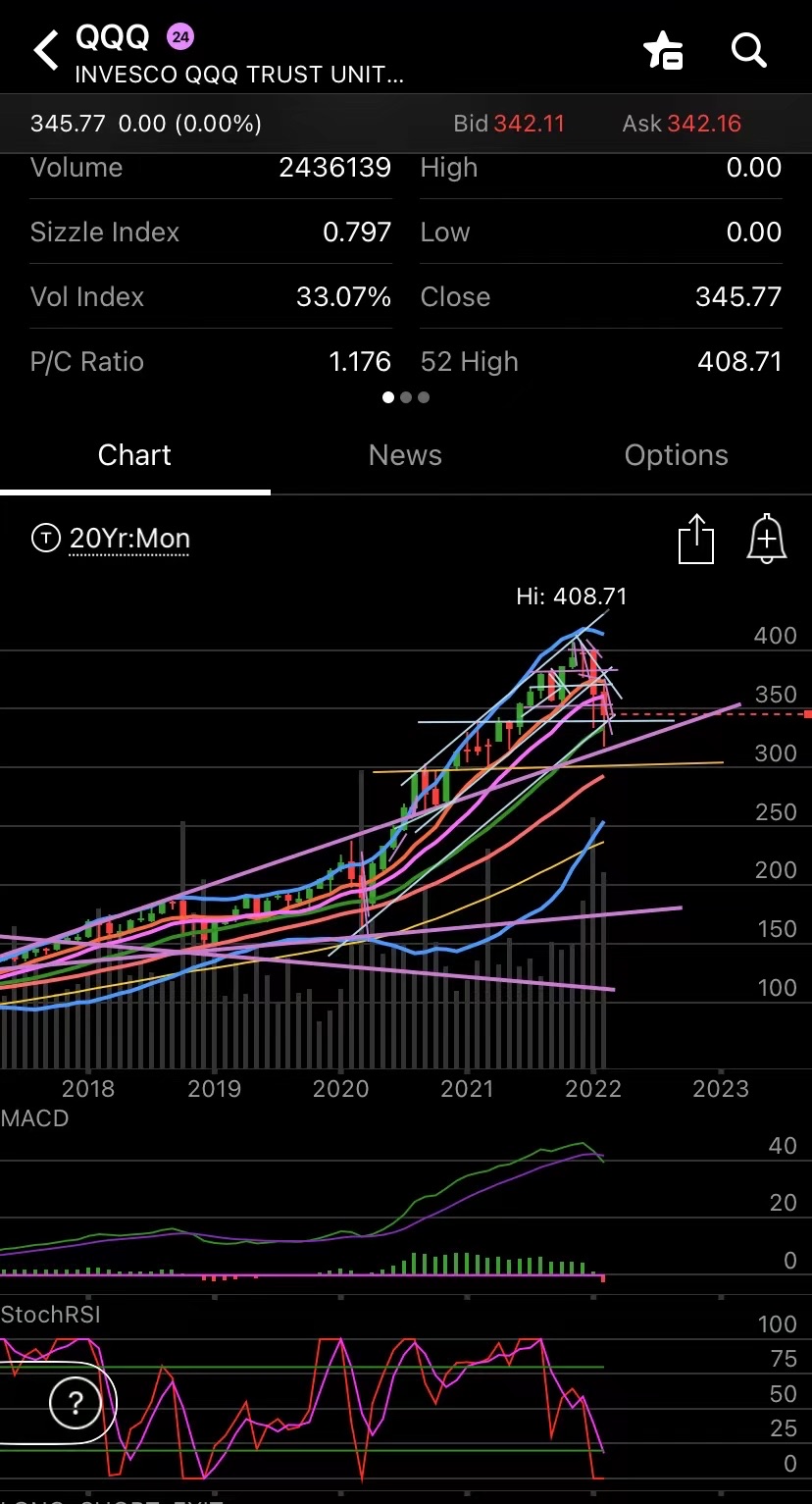
Task: Create alert with bell plus icon
Action: [x=767, y=539]
